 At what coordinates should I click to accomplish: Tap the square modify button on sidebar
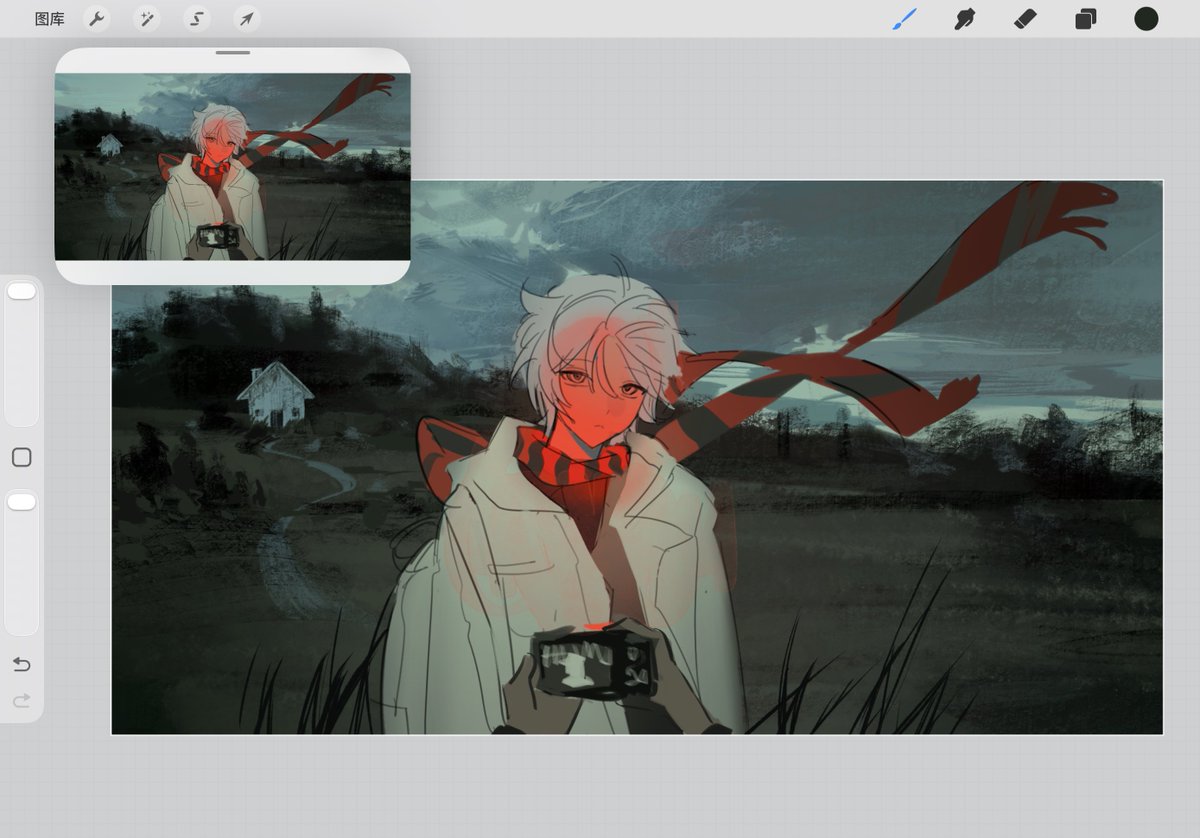pyautogui.click(x=21, y=457)
